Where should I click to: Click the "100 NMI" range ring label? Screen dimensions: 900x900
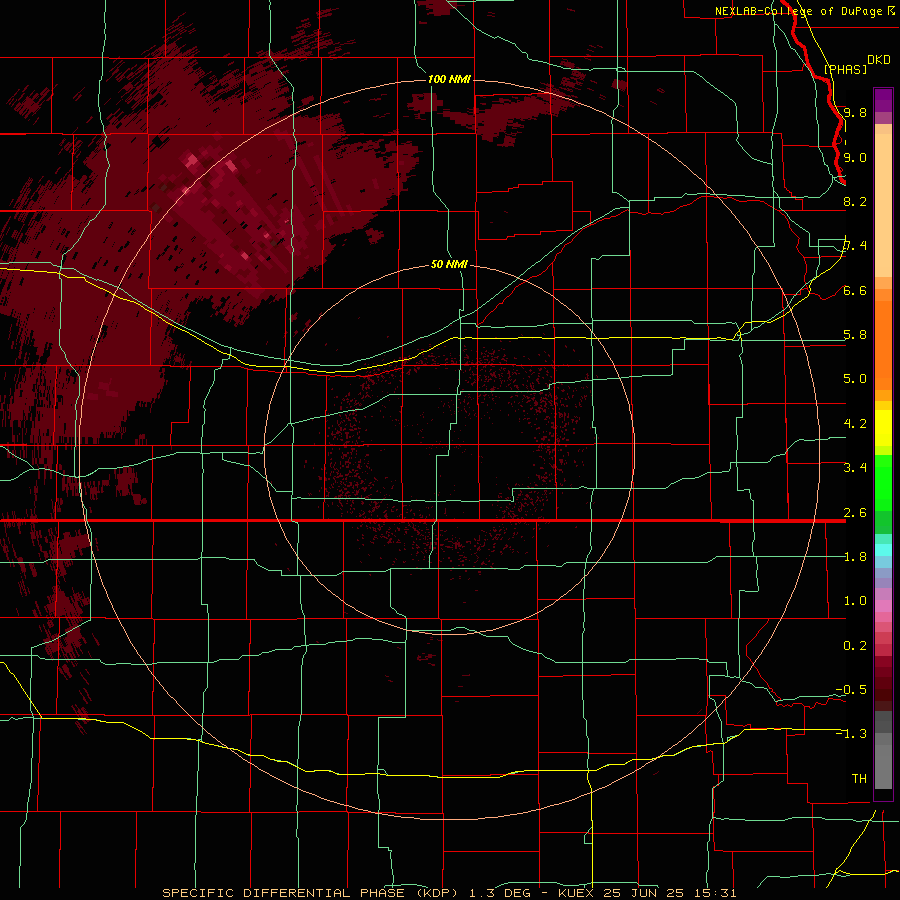[449, 79]
